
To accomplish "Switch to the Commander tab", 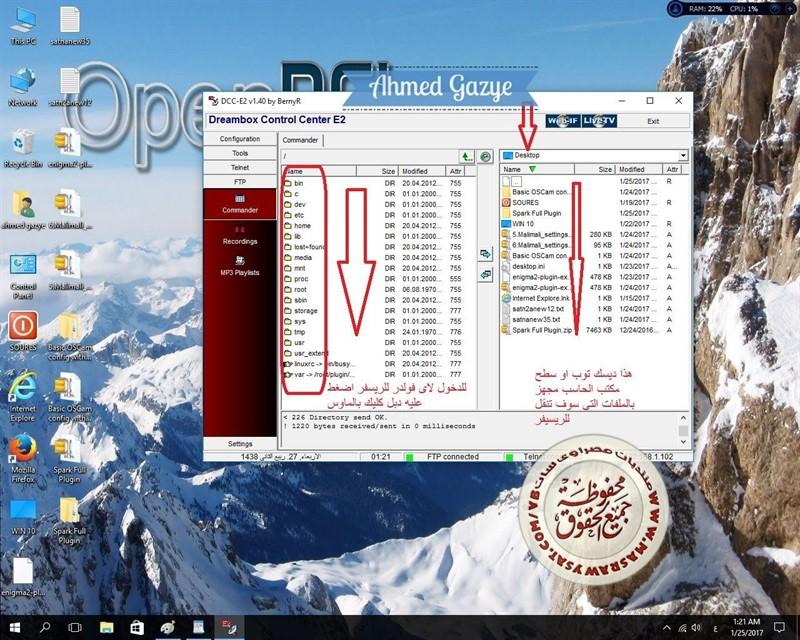I will pos(301,140).
